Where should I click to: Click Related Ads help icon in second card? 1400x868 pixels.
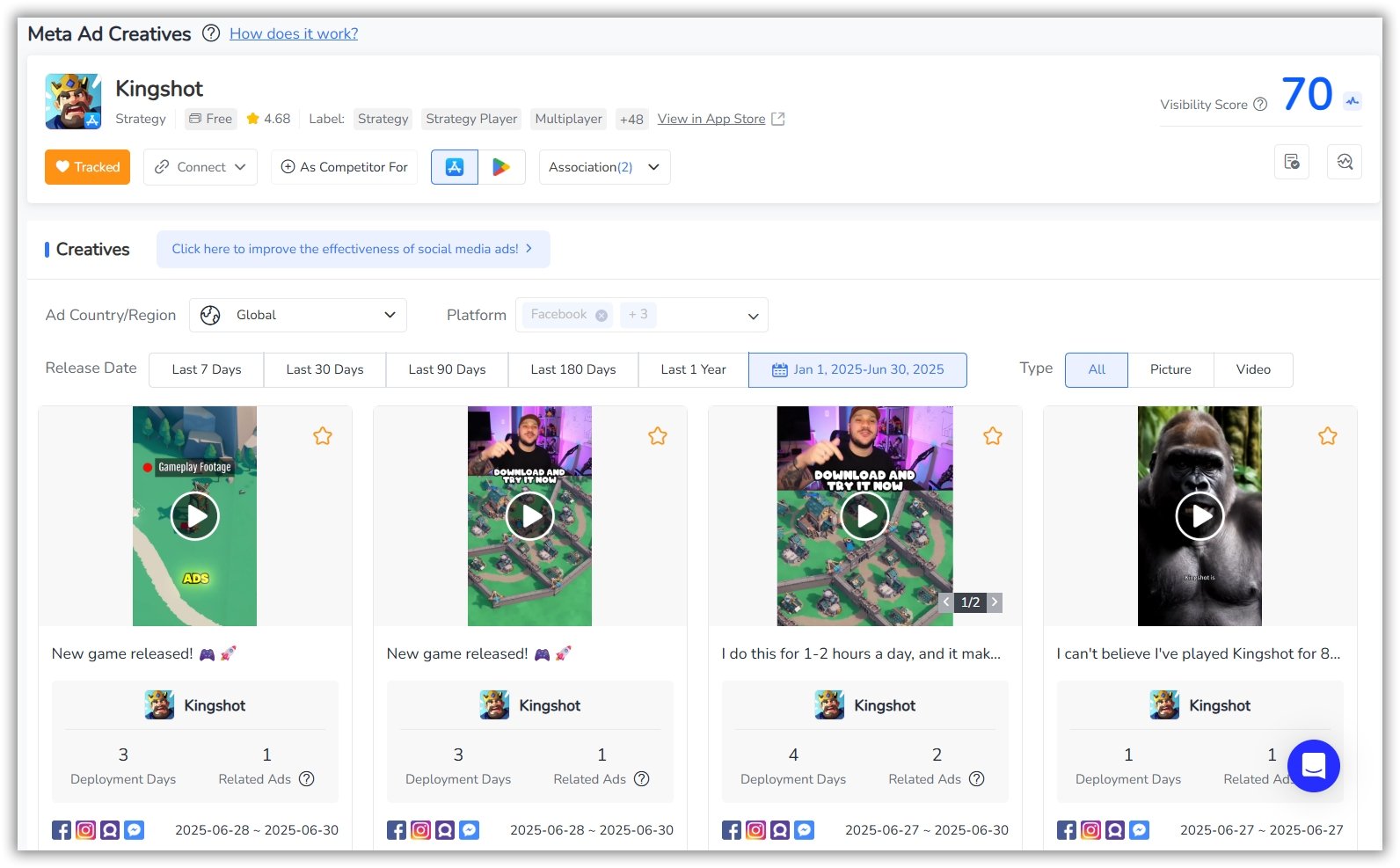(x=642, y=779)
